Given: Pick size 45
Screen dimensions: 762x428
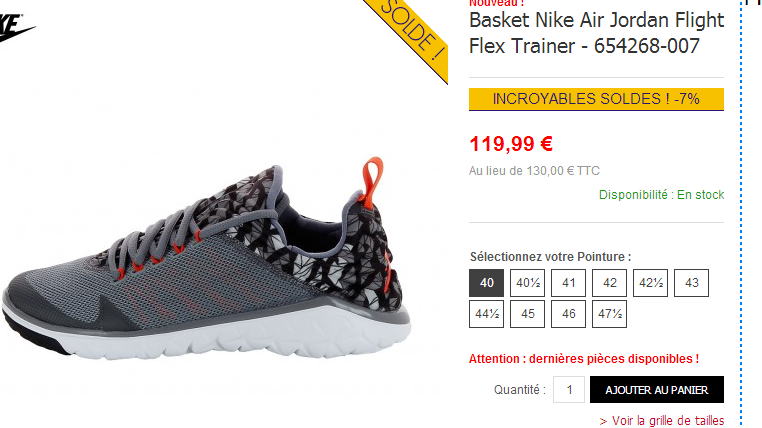Looking at the screenshot, I should click(x=527, y=314).
